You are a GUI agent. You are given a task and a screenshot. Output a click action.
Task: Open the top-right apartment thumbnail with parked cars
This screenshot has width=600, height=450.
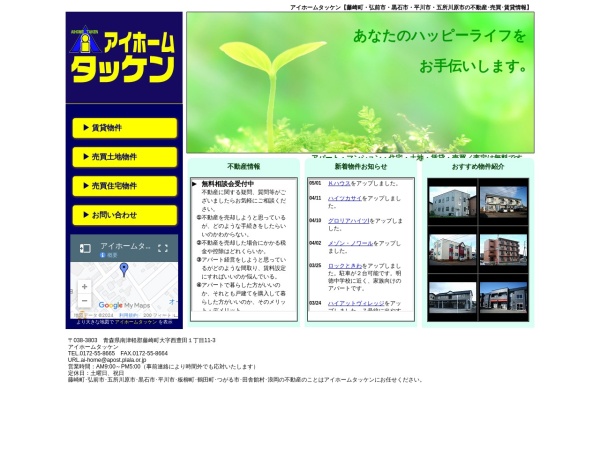coord(503,202)
